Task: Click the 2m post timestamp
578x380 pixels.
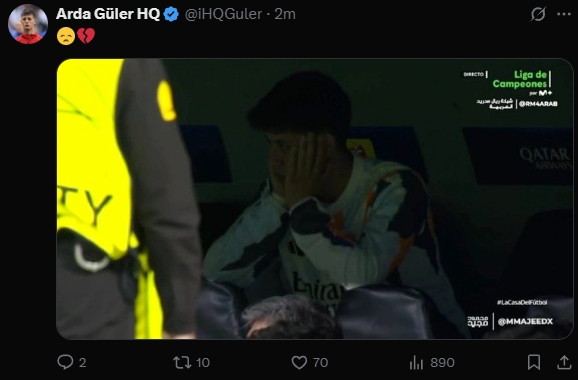Action: tap(285, 14)
